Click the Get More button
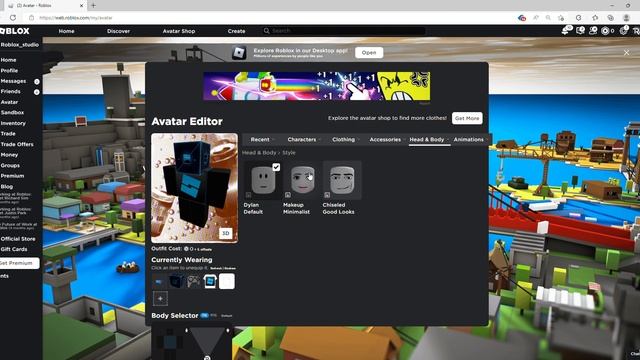The height and width of the screenshot is (360, 640). click(x=467, y=118)
